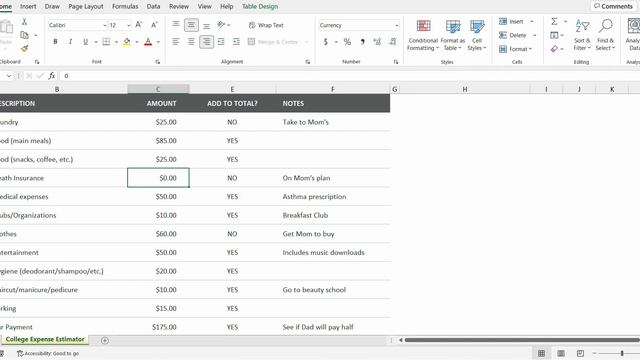This screenshot has width=640, height=360.
Task: Click the Fill down icon
Action: [x=554, y=35]
